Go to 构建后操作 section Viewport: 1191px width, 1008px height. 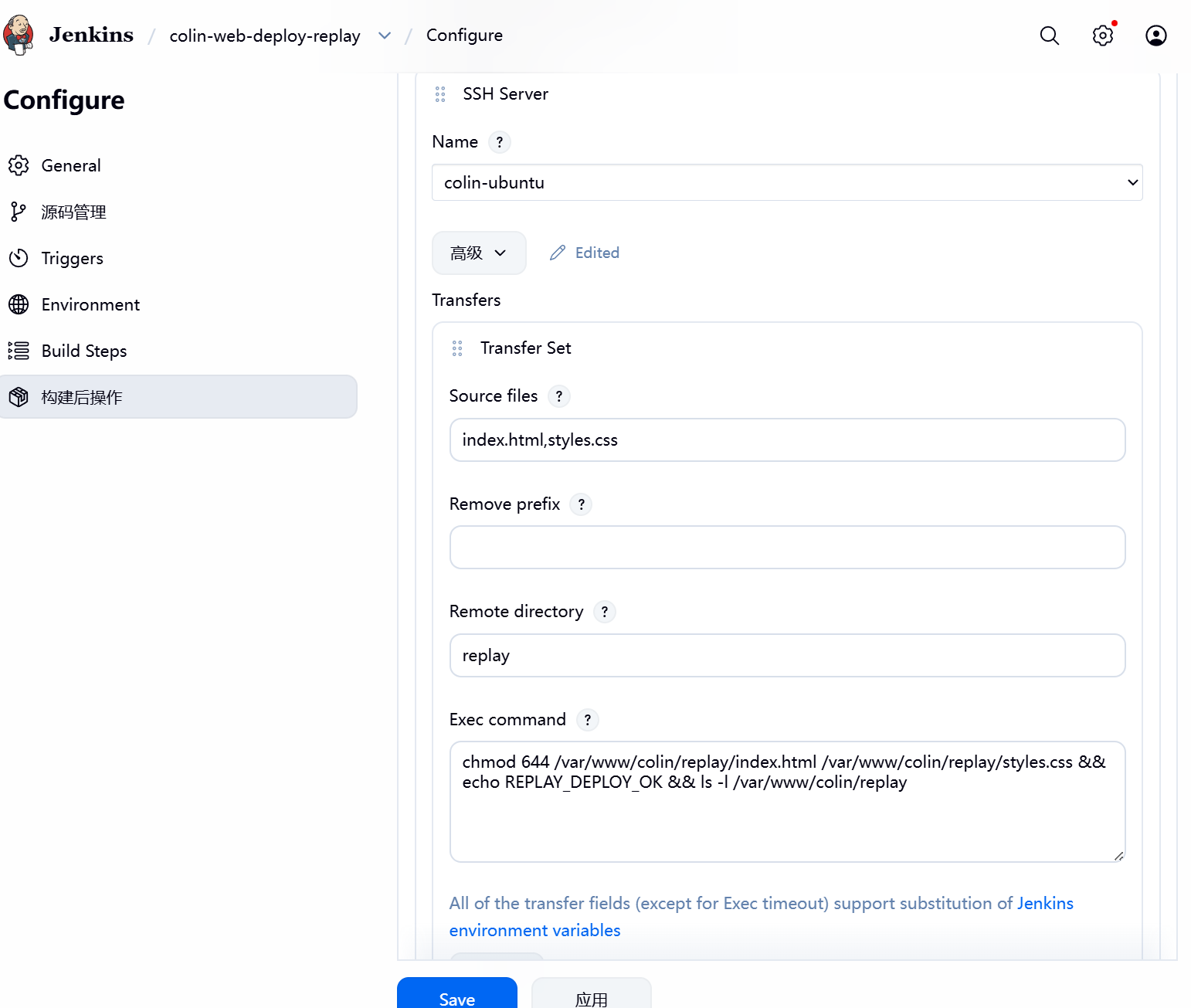click(178, 397)
